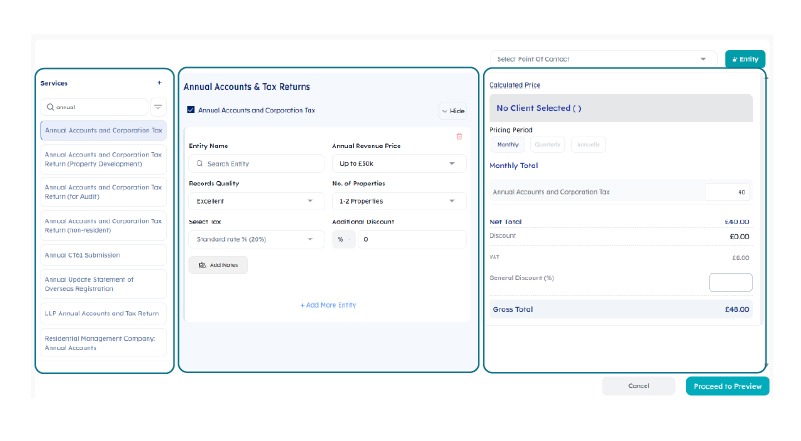Click the Entity button at top right

tap(745, 59)
